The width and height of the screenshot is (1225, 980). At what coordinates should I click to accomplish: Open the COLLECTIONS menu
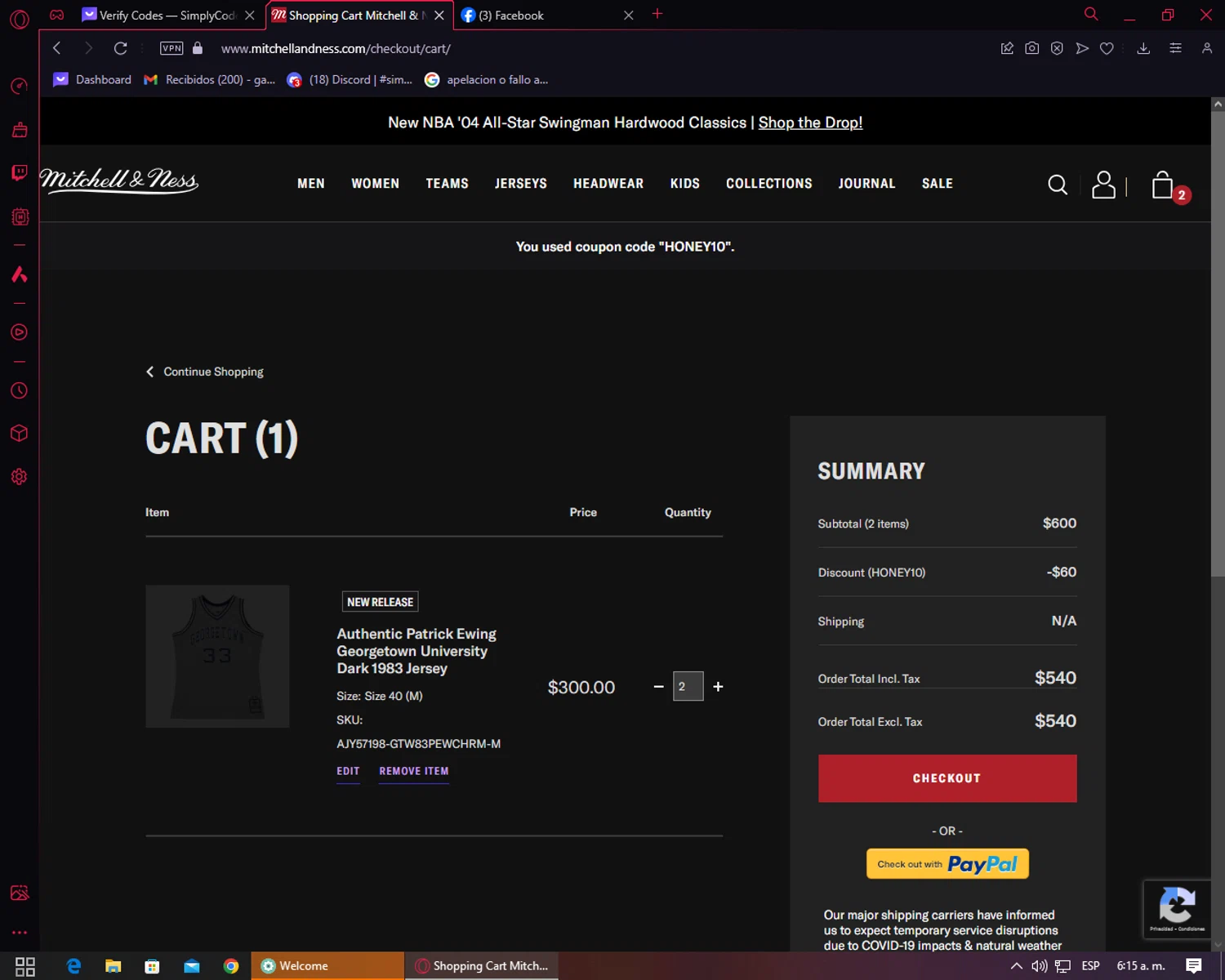click(769, 184)
